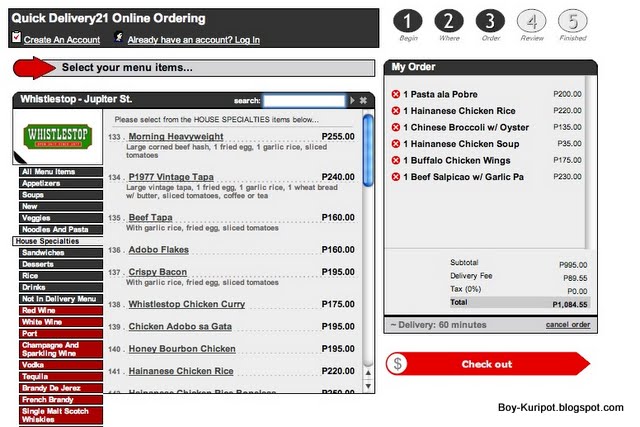Click the Create An Account checklist icon
This screenshot has height=427, width=640.
16,37
